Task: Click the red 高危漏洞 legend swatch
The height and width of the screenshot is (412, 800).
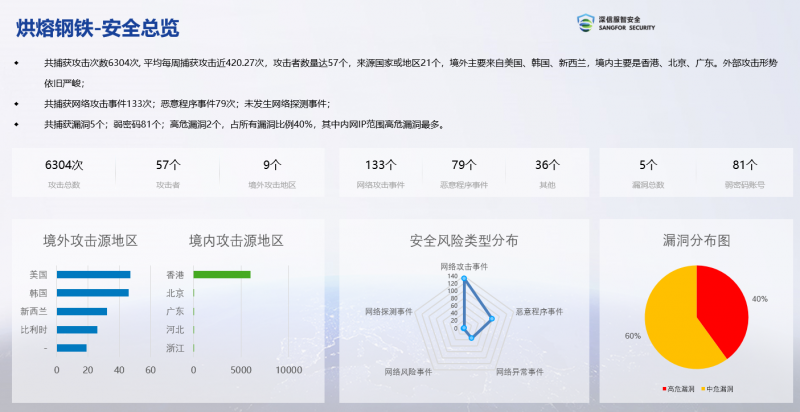Action: click(x=664, y=389)
